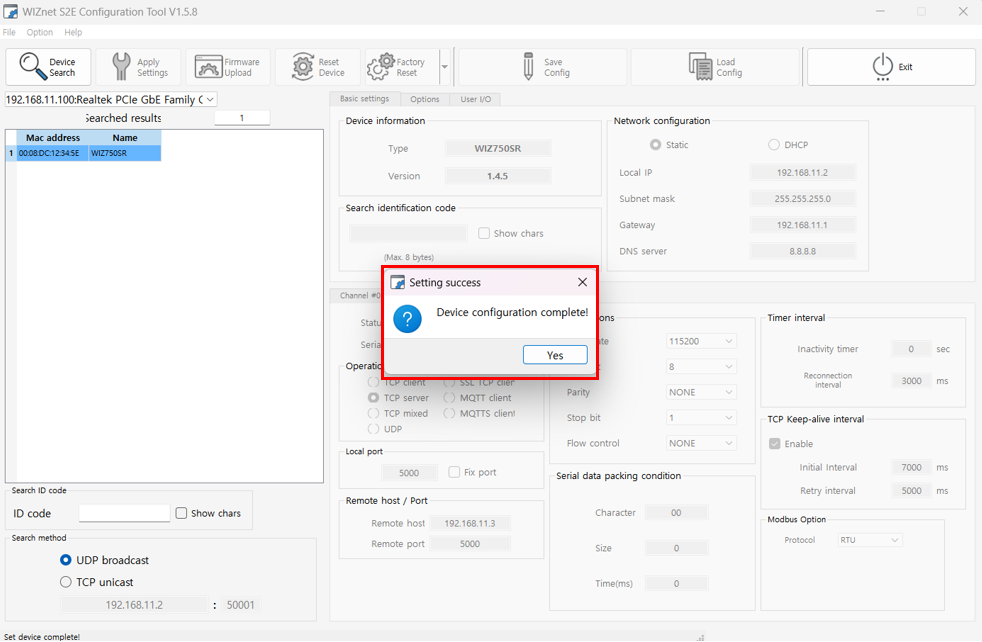This screenshot has width=982, height=642.
Task: Click the Apply Settings wrench icon
Action: [x=121, y=67]
